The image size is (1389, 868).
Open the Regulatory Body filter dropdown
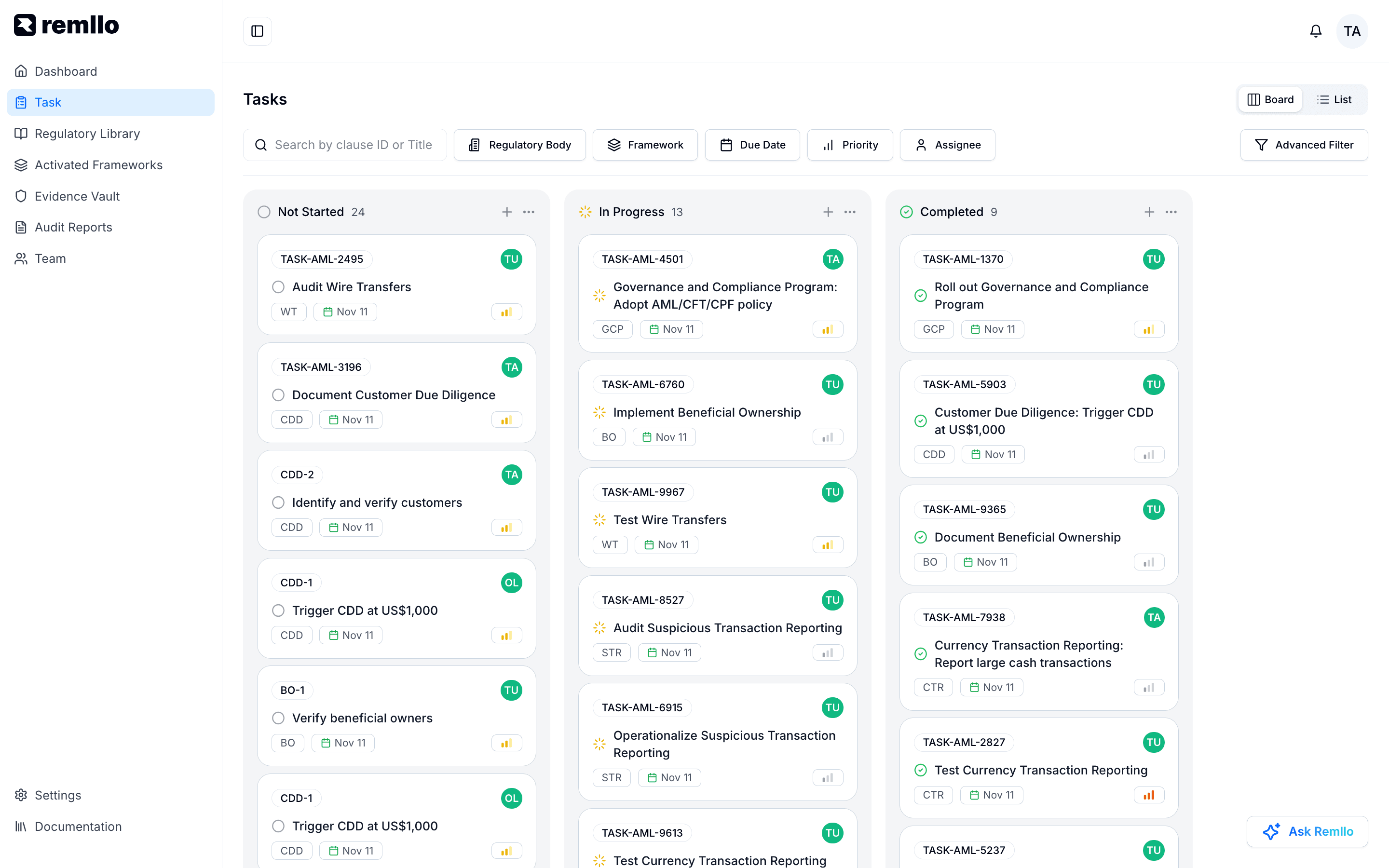click(519, 145)
